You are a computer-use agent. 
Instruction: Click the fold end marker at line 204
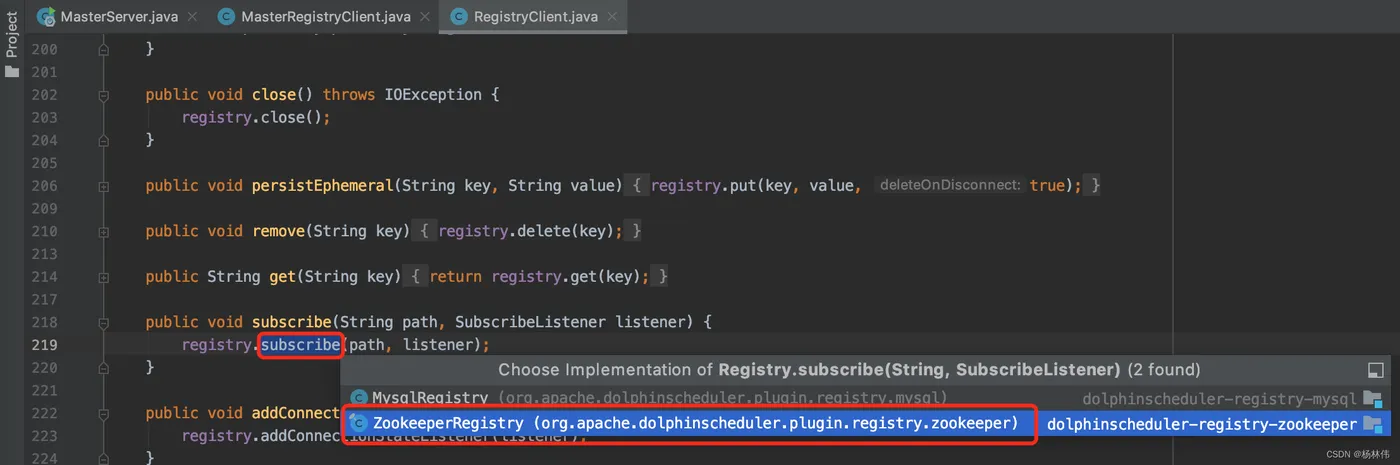(x=103, y=140)
